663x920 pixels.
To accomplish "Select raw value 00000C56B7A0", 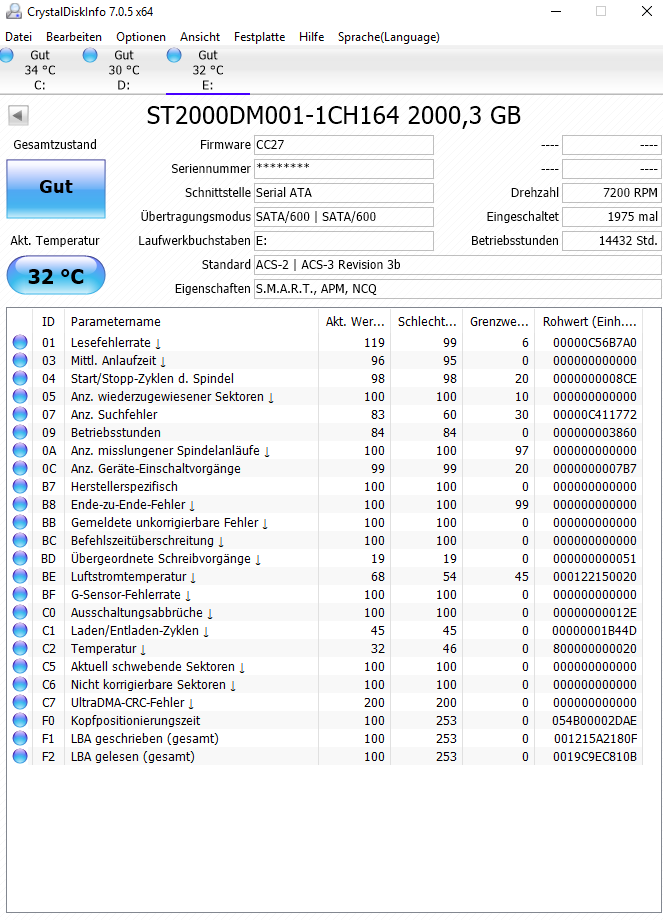I will click(594, 343).
